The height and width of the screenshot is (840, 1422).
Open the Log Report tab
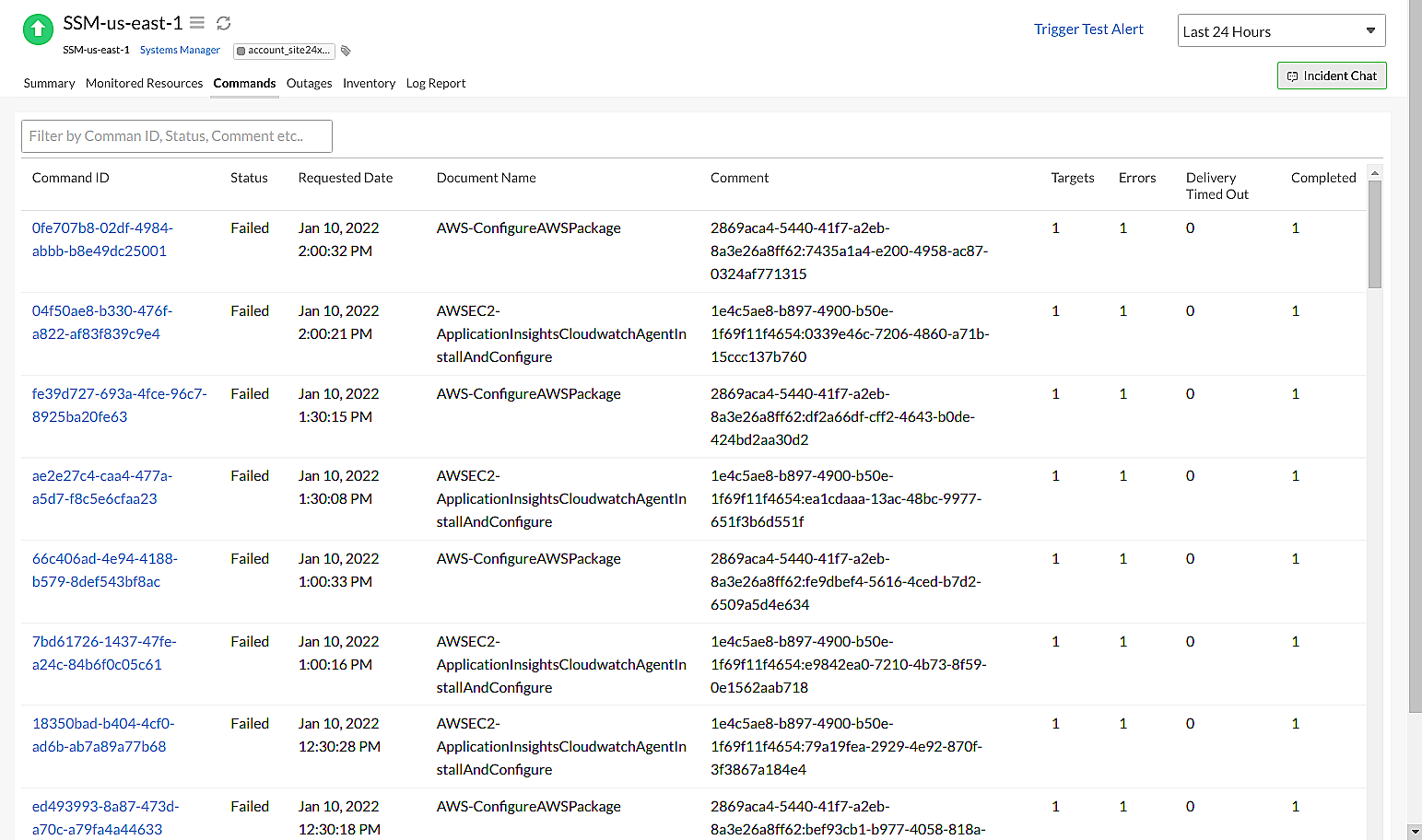point(435,83)
